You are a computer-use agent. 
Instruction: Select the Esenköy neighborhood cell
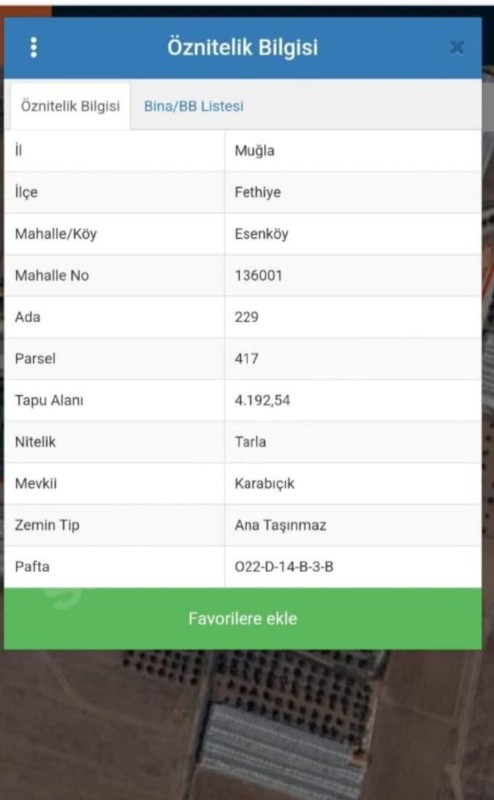pos(353,234)
